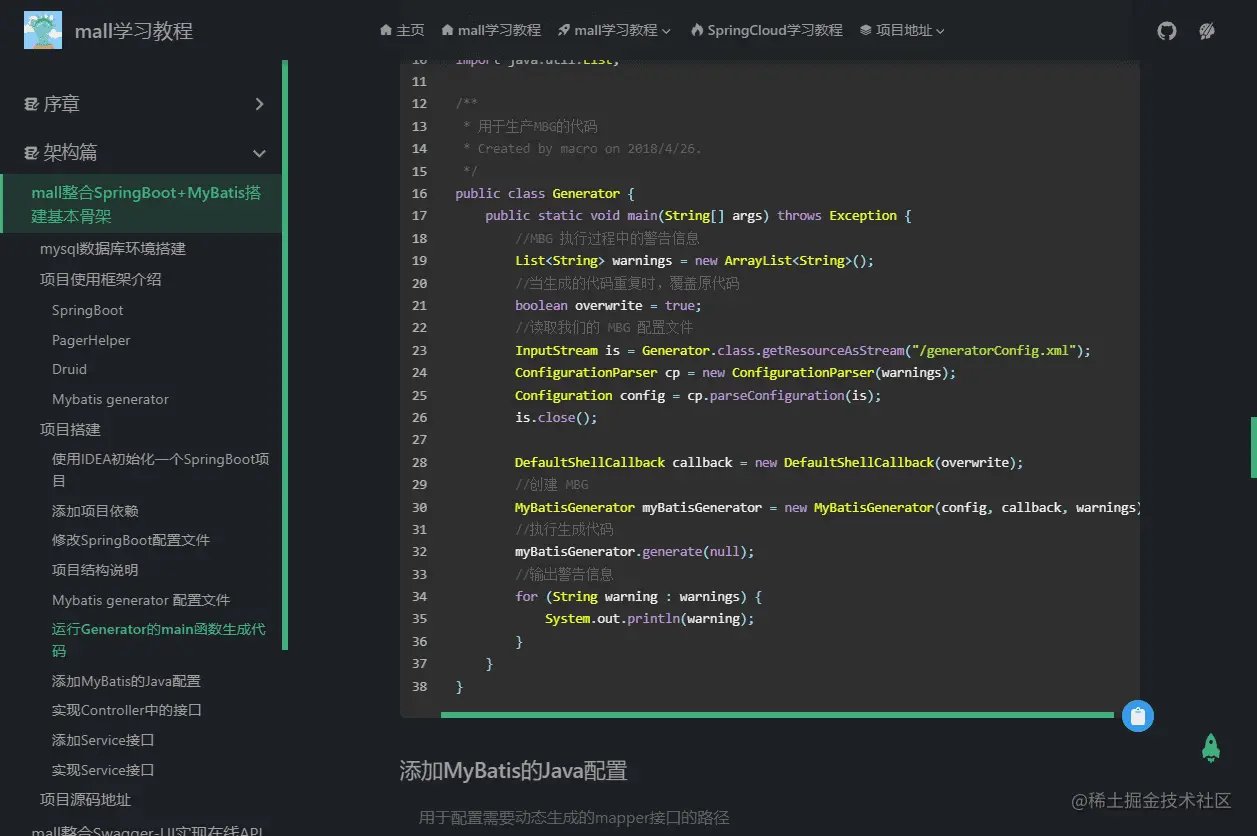Click the code block horizontal scrollbar
Image resolution: width=1257 pixels, height=836 pixels.
[777, 715]
